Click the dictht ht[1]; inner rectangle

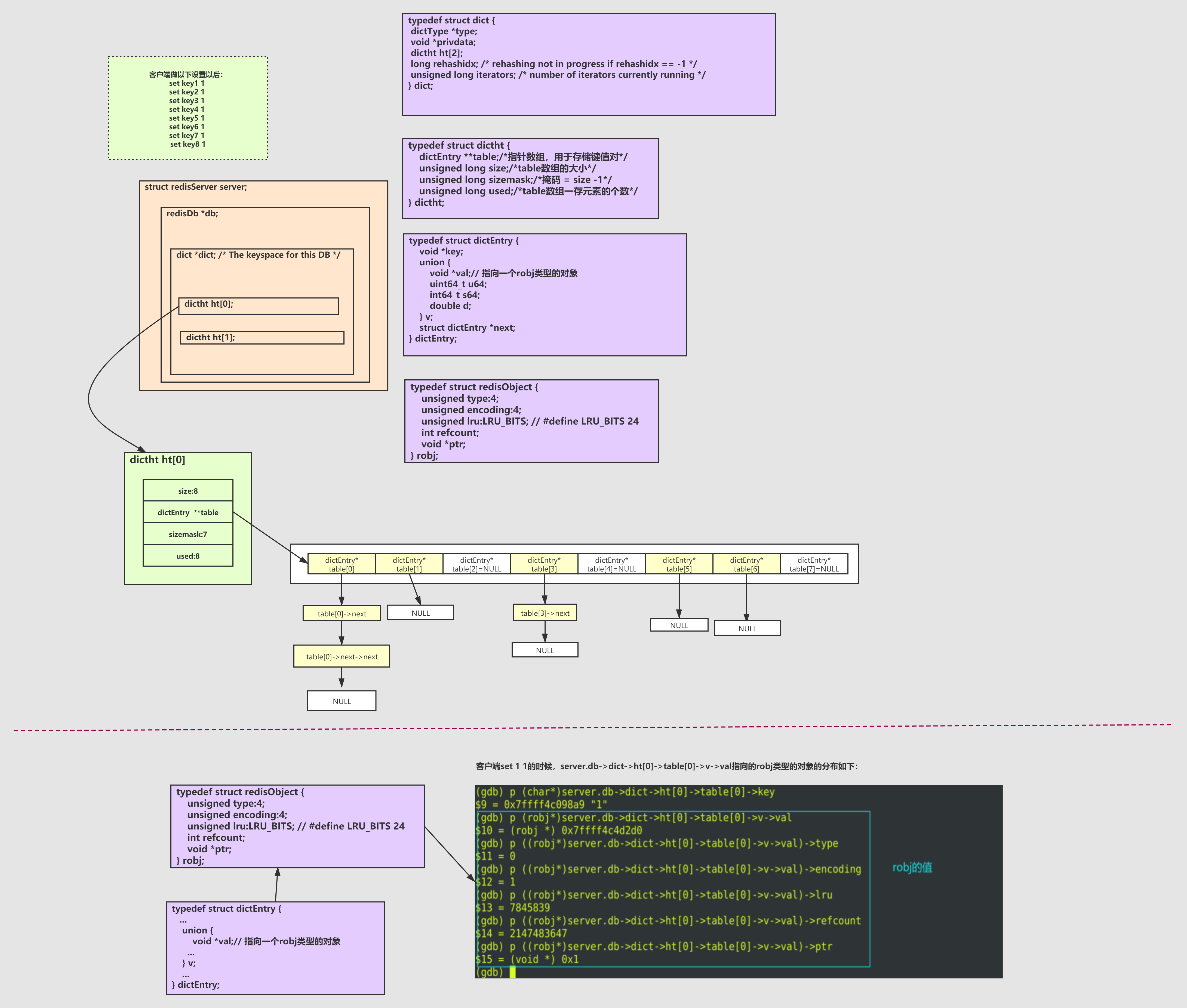tap(262, 338)
